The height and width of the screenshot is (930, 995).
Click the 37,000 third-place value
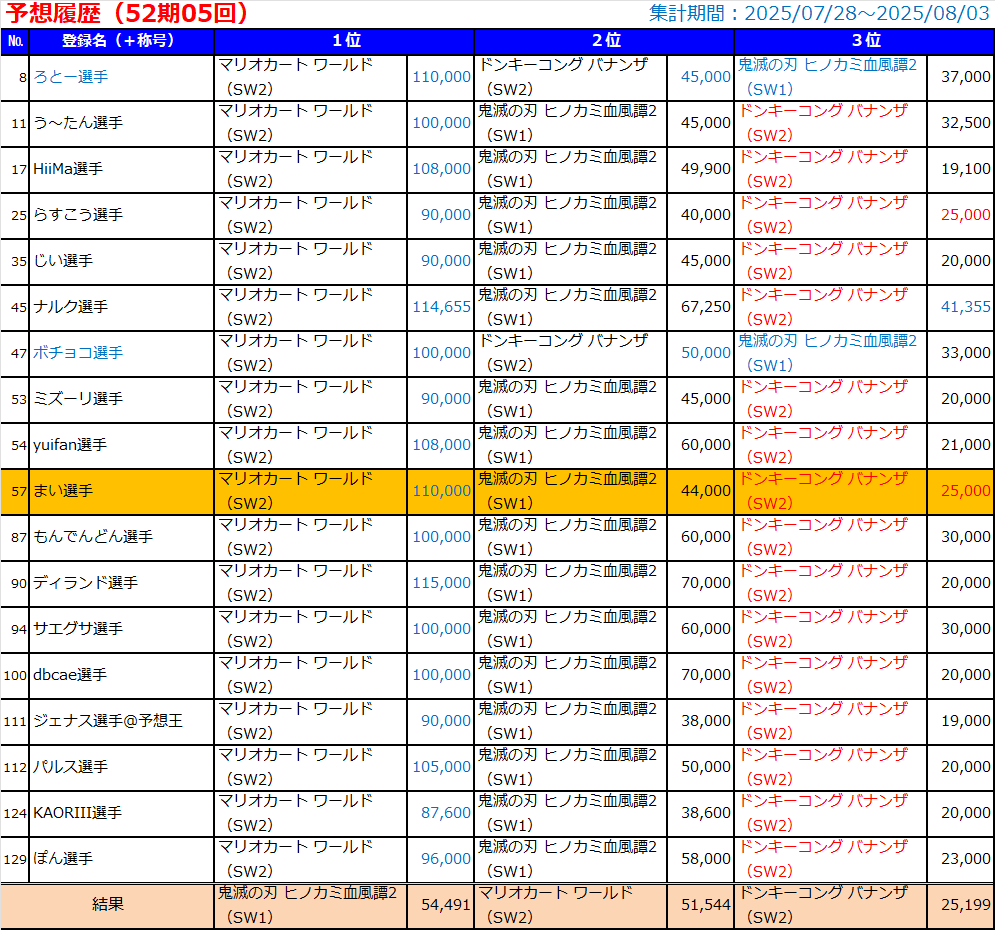tap(965, 77)
